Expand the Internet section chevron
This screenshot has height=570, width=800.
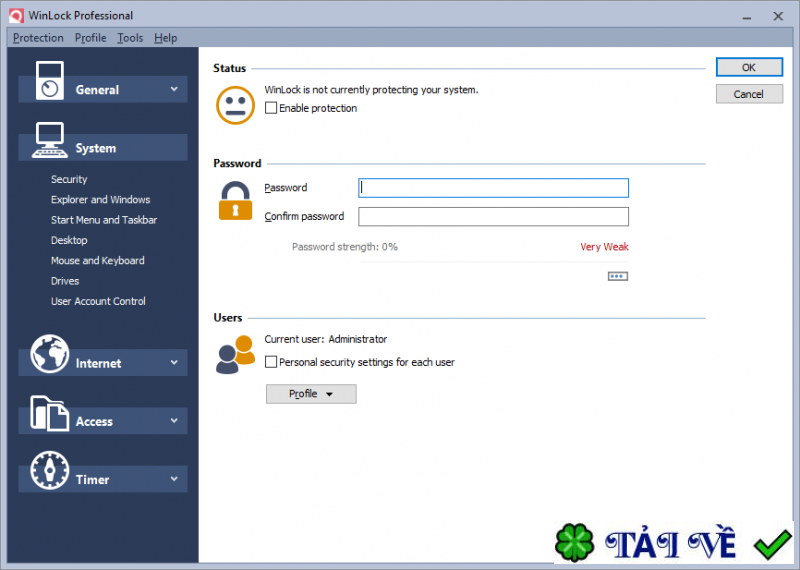pyautogui.click(x=174, y=363)
